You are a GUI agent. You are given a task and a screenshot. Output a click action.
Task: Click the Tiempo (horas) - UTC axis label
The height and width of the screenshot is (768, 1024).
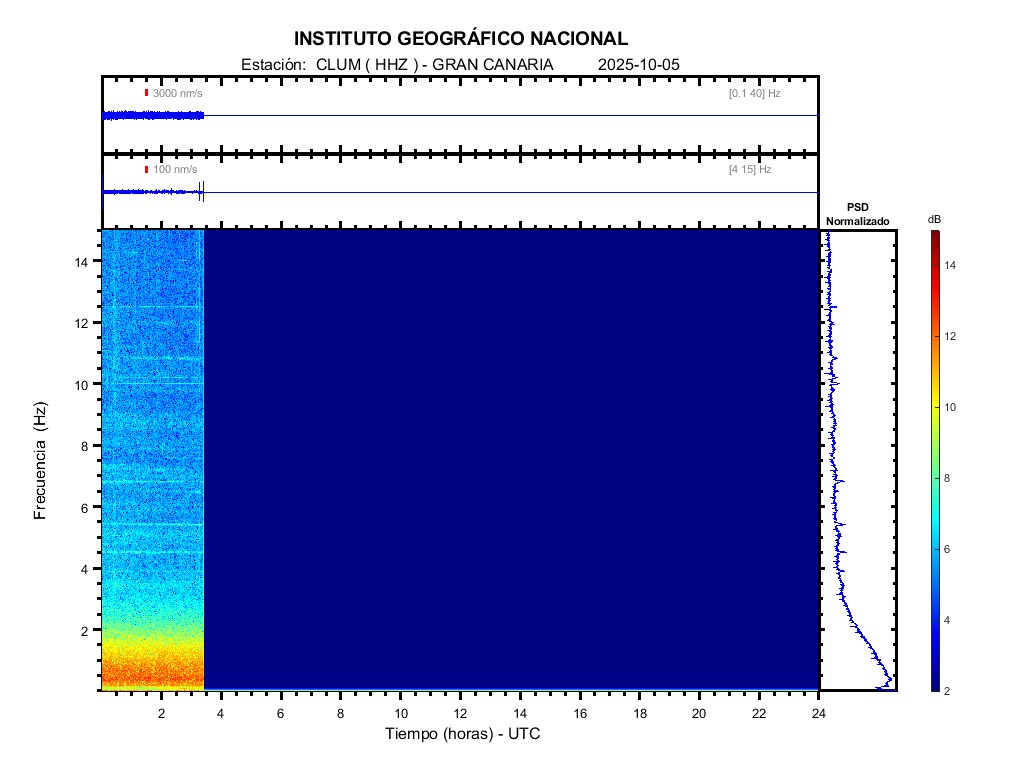(463, 734)
